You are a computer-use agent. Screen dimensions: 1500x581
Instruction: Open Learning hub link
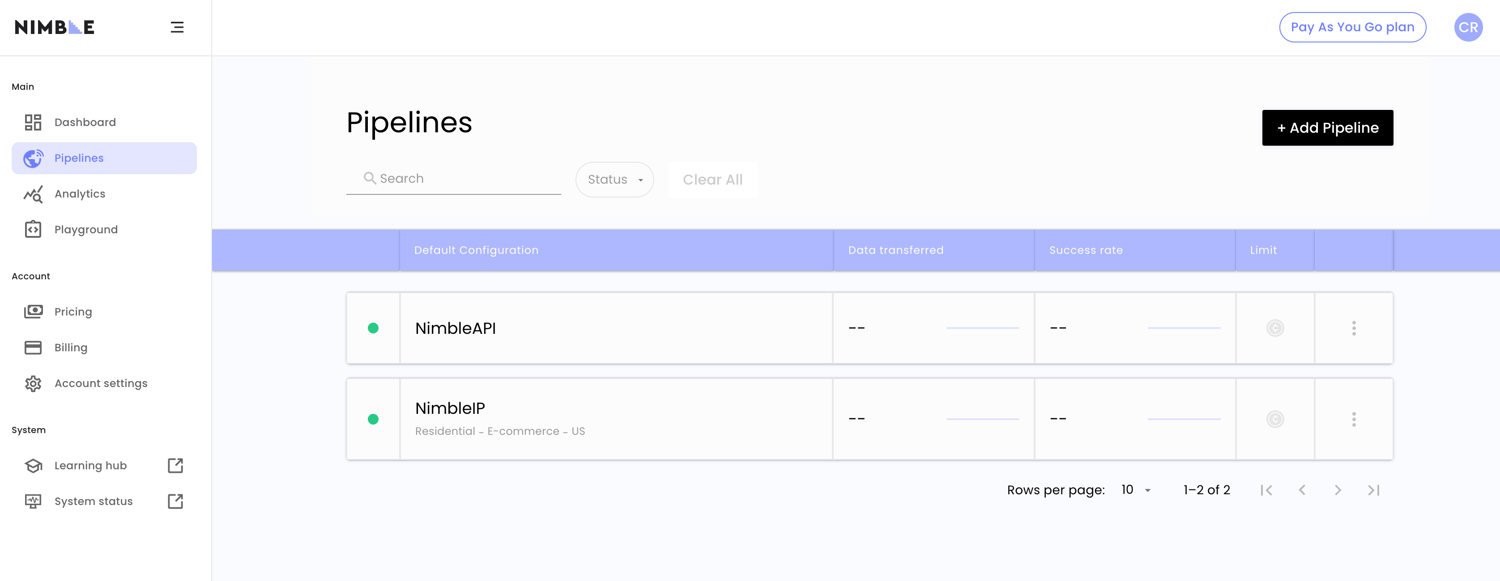[104, 466]
